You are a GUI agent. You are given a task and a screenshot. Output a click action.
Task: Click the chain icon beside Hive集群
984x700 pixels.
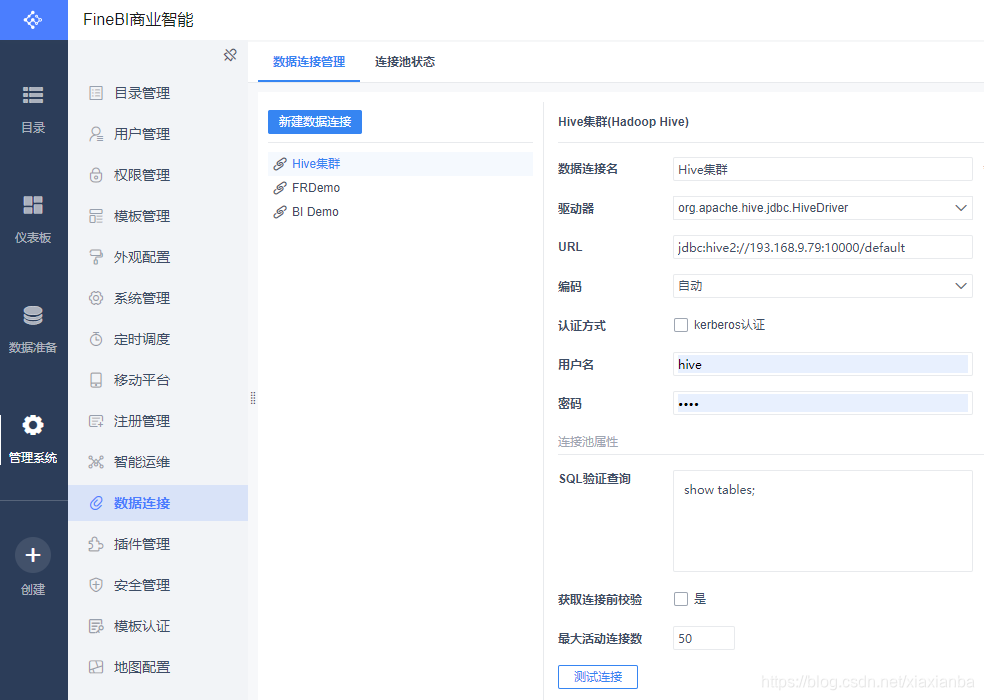(x=280, y=164)
